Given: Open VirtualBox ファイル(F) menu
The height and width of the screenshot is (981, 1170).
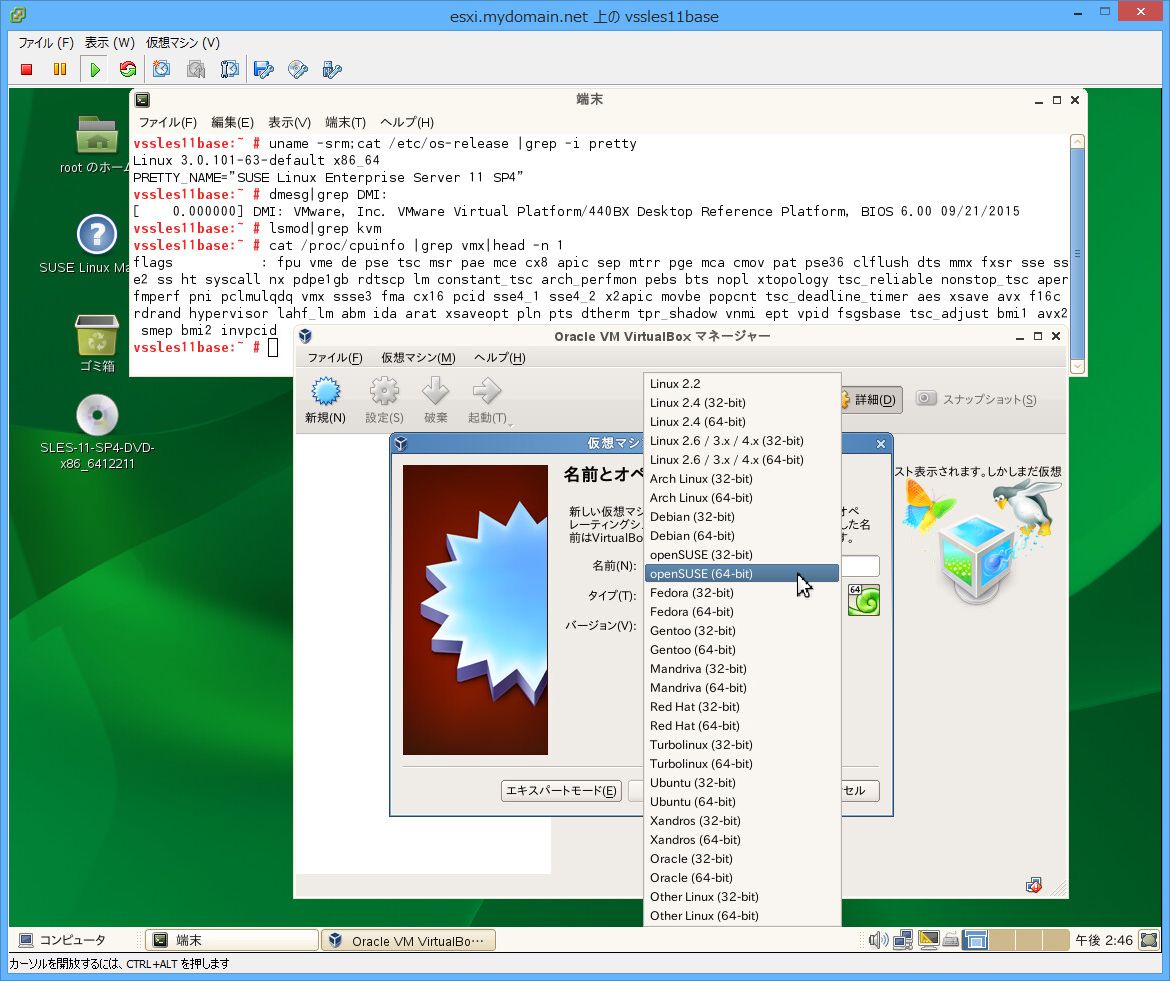Looking at the screenshot, I should (335, 358).
